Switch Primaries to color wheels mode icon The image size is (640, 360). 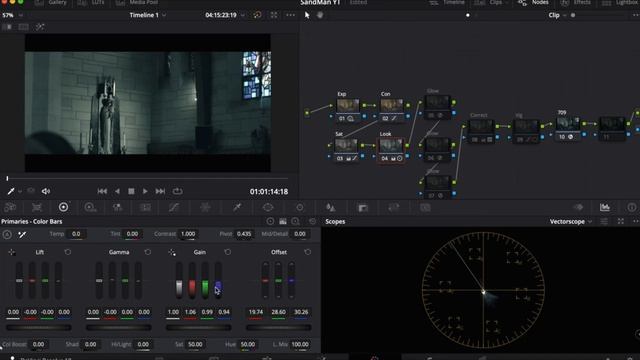pyautogui.click(x=270, y=221)
